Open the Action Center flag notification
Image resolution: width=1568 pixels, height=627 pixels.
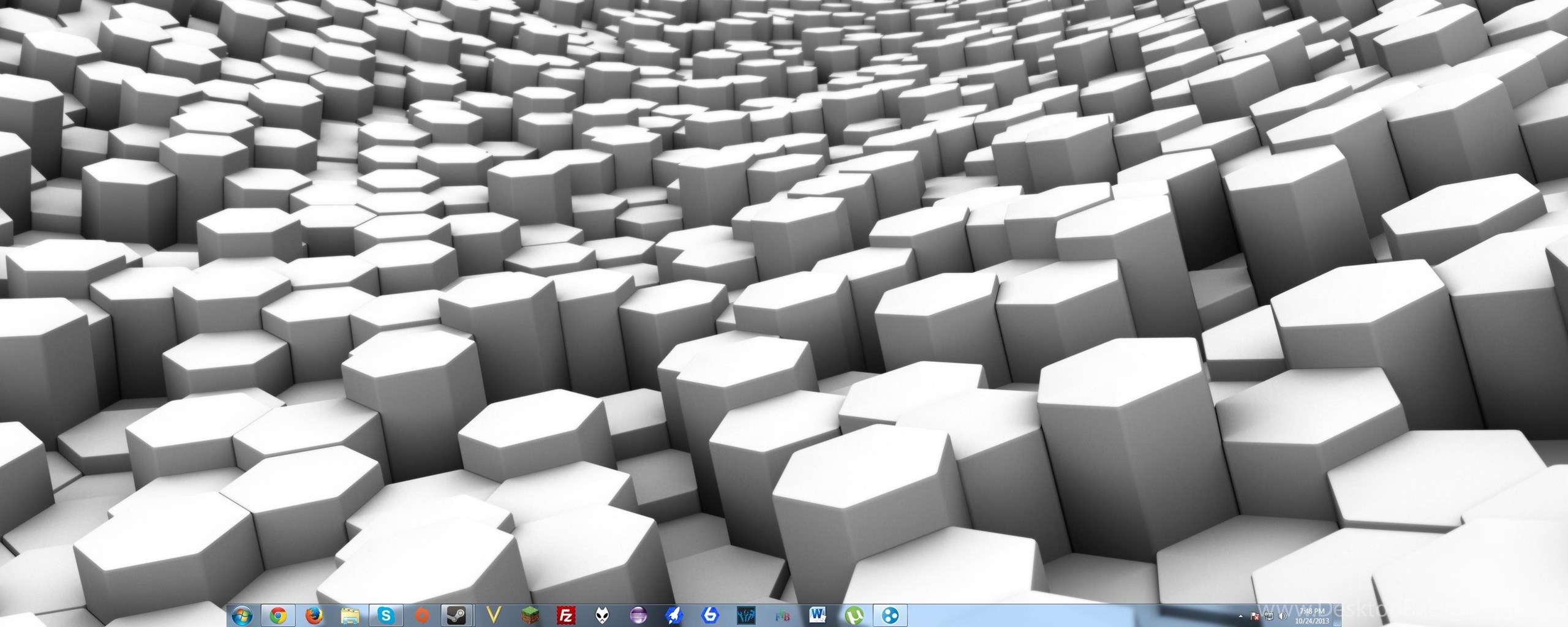pos(1255,616)
